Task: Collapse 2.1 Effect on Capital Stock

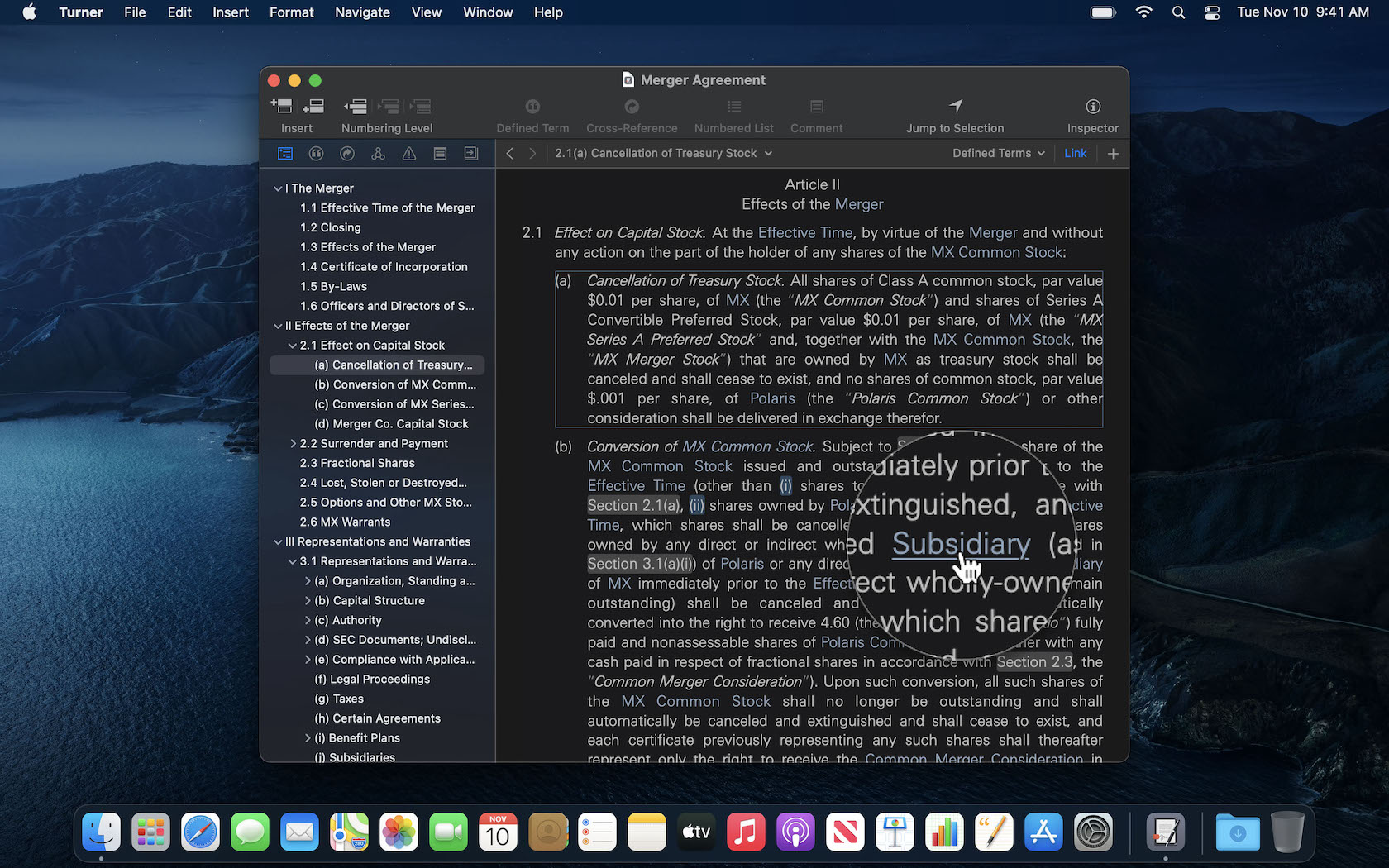Action: coord(293,346)
